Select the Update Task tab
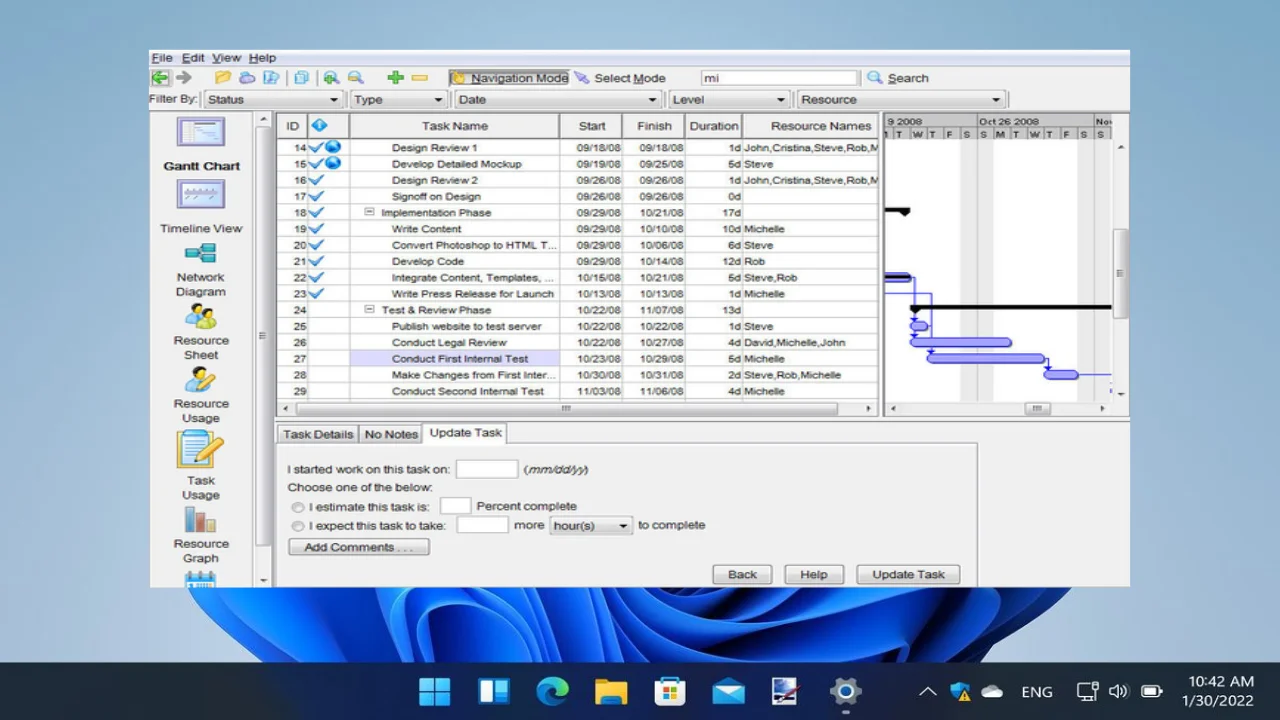The width and height of the screenshot is (1280, 720). [x=465, y=433]
